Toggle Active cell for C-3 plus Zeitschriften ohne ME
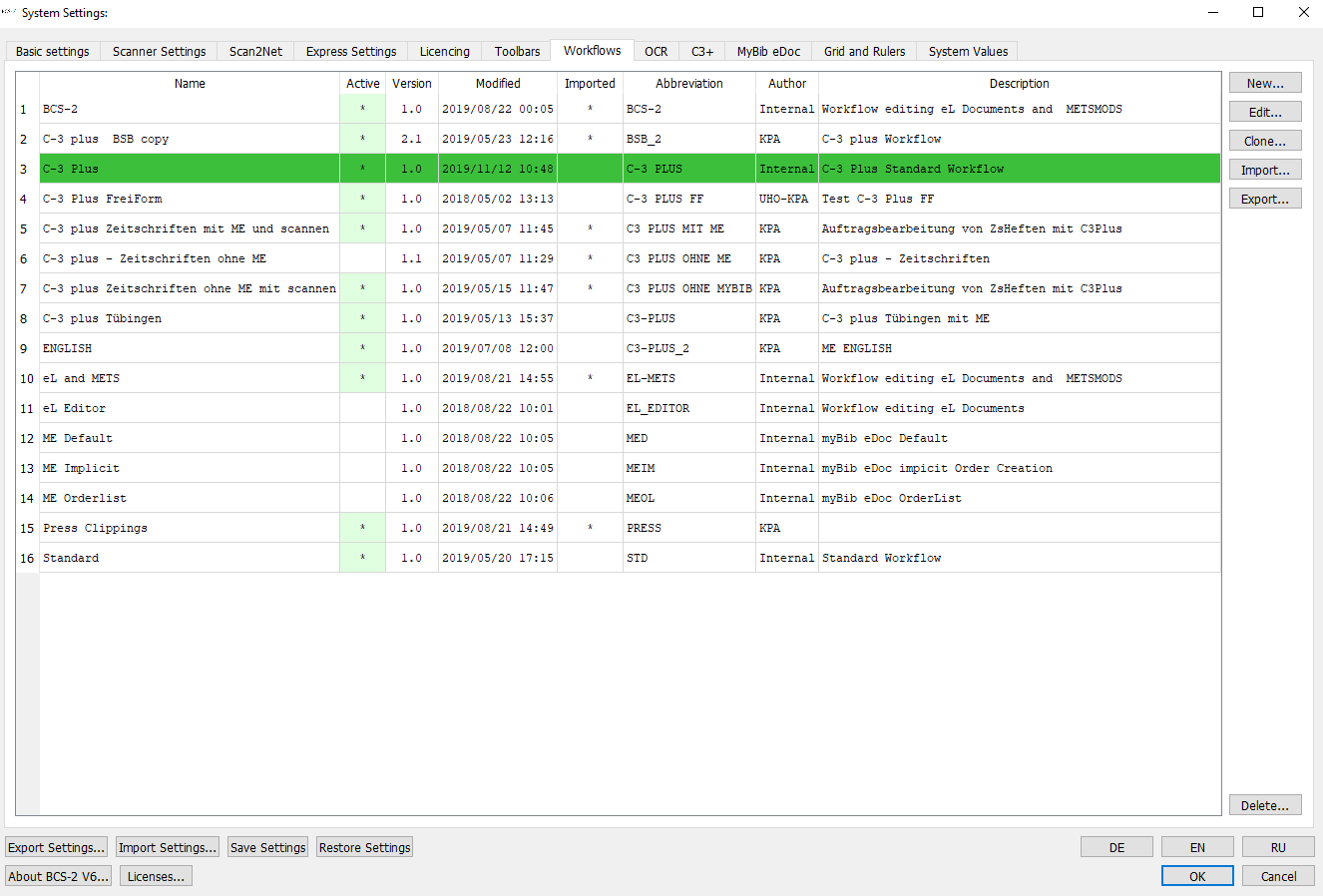1323x896 pixels. [362, 258]
